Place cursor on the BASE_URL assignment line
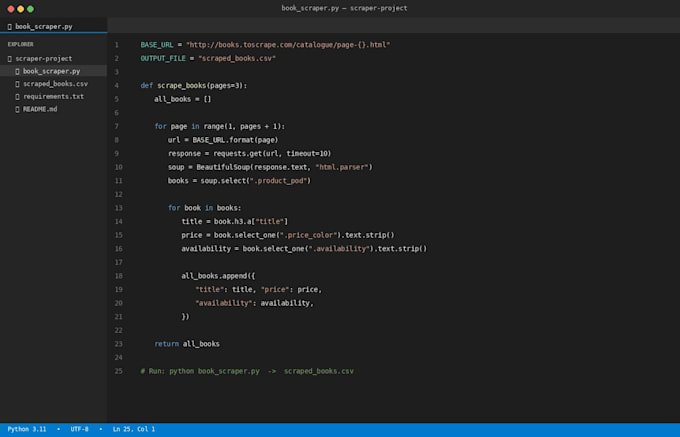The height and width of the screenshot is (437, 680). click(x=265, y=45)
